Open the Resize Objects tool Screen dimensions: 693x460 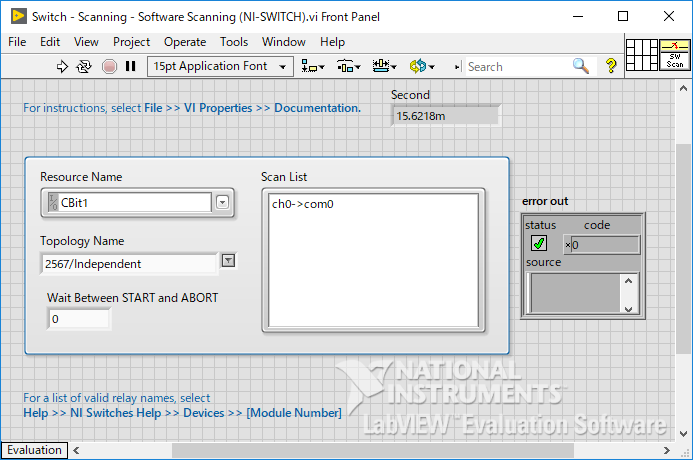pyautogui.click(x=384, y=66)
